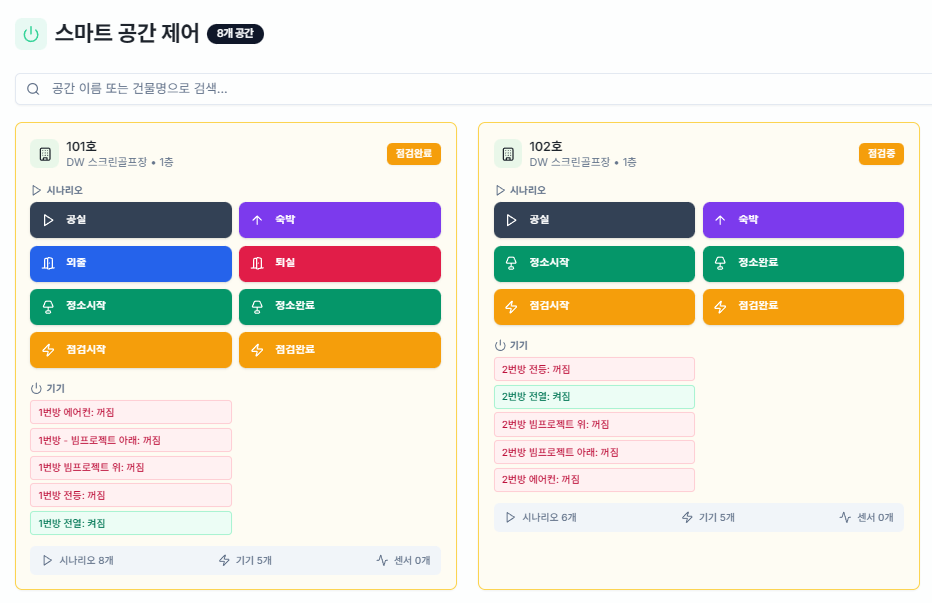932x603 pixels.
Task: Select the 외출 scenario for 101호
Action: [130, 263]
